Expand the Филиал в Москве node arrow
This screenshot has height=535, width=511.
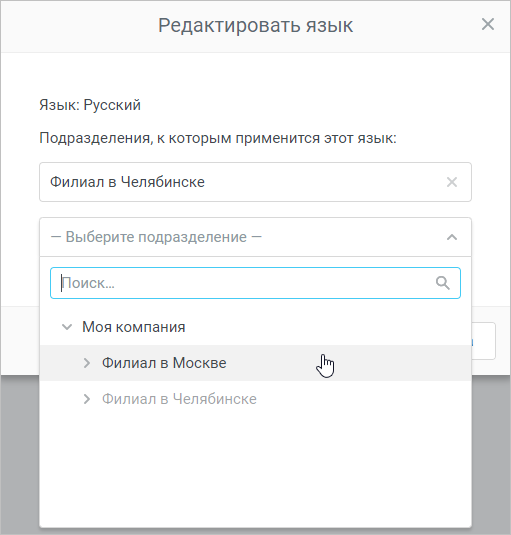click(x=87, y=363)
